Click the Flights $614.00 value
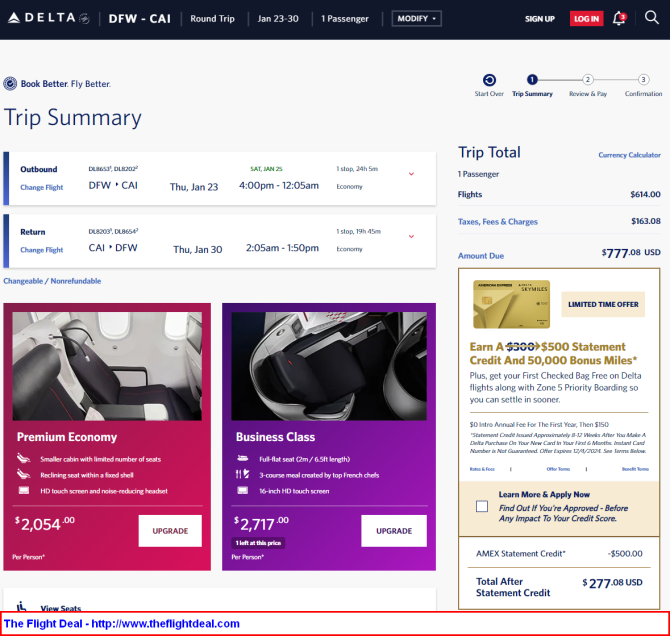This screenshot has width=670, height=636. (x=645, y=194)
